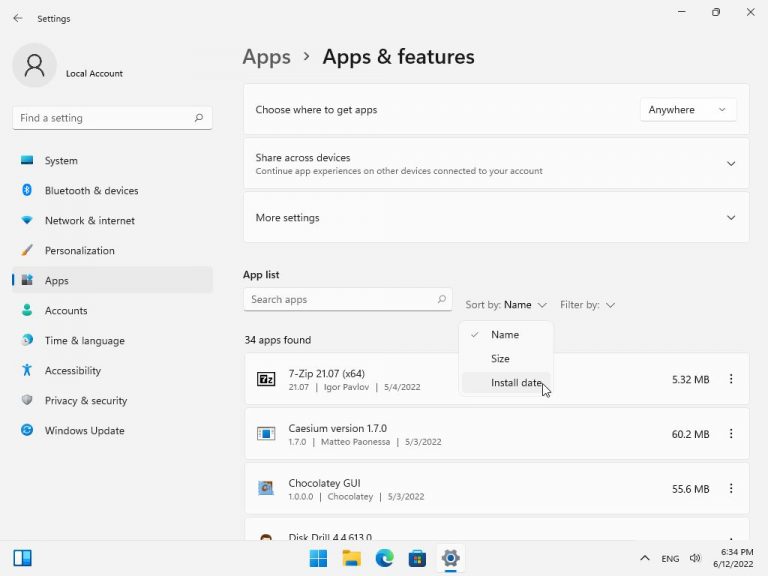Open Microsoft Store from the taskbar
The image size is (768, 576).
pyautogui.click(x=418, y=558)
